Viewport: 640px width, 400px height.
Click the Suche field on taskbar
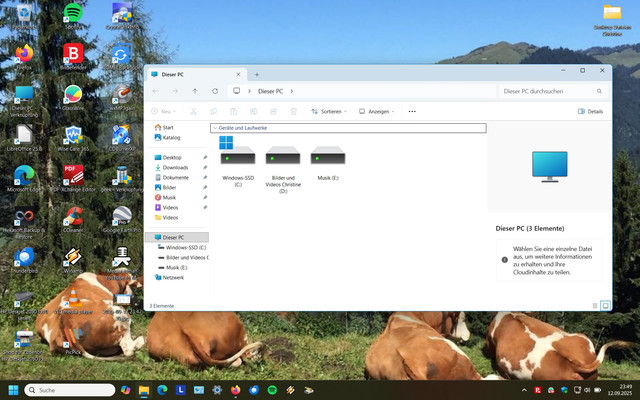pyautogui.click(x=70, y=390)
